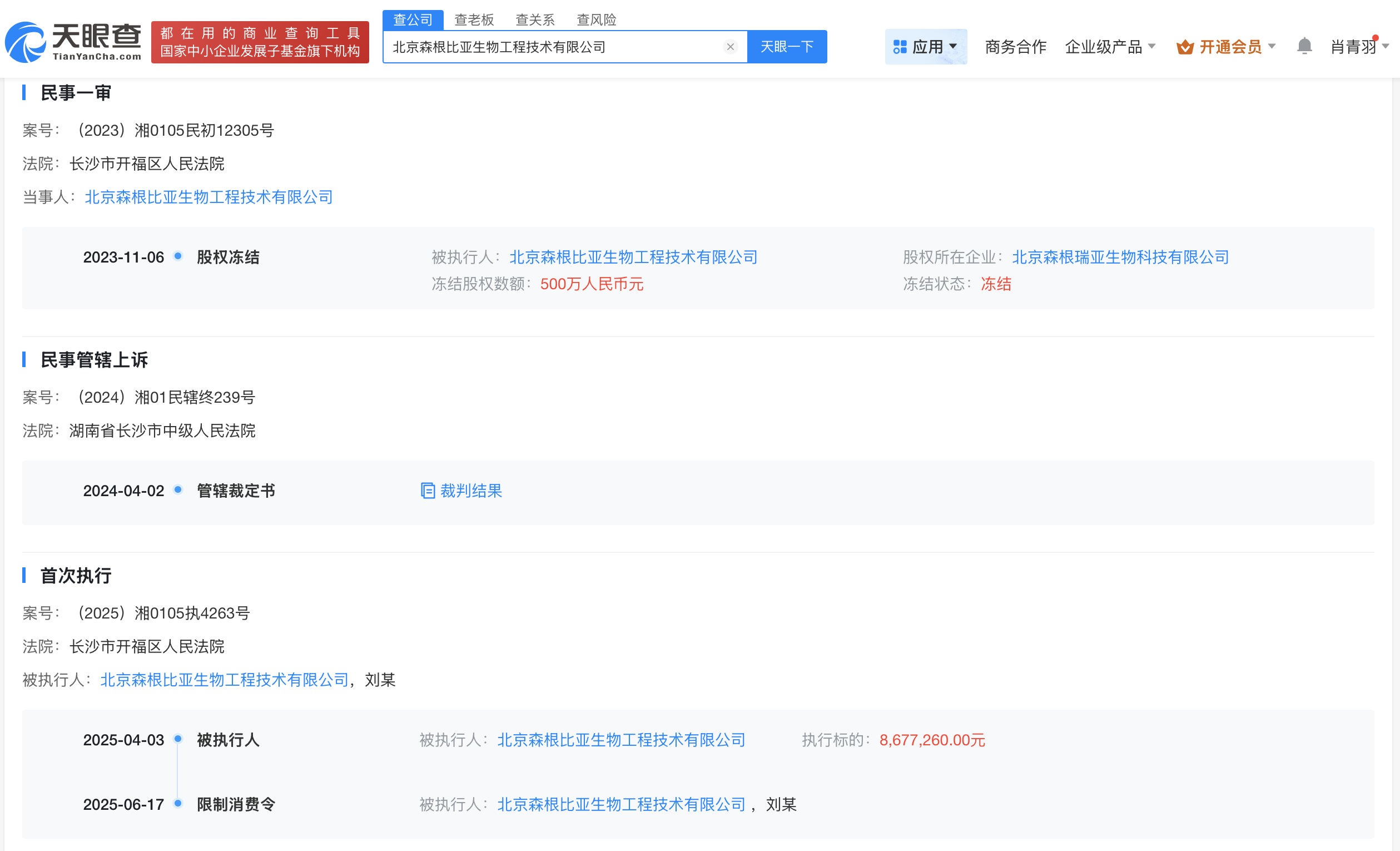
Task: Select the 500万人民币元 frozen amount
Action: click(592, 284)
